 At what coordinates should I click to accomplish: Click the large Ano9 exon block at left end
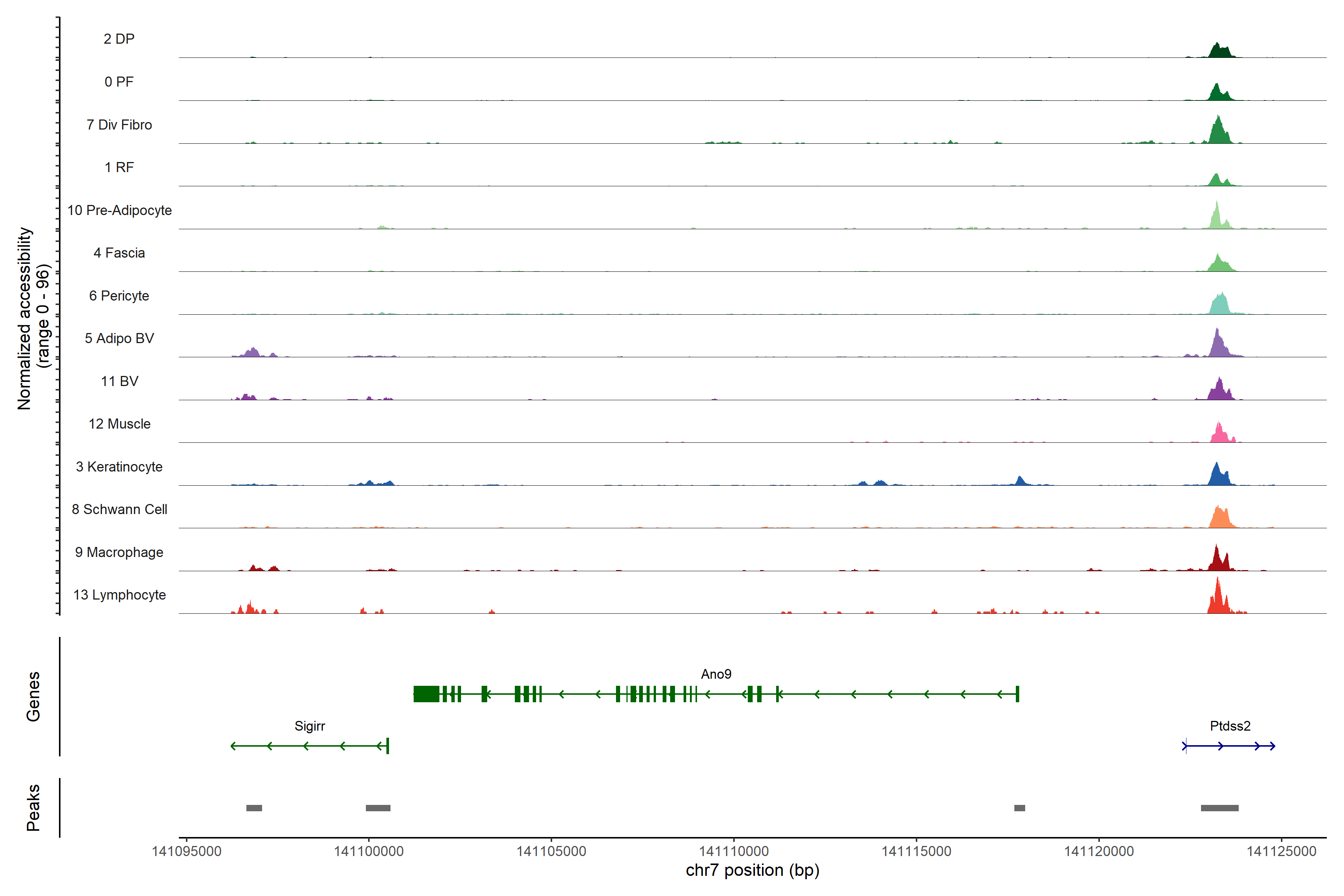(426, 694)
